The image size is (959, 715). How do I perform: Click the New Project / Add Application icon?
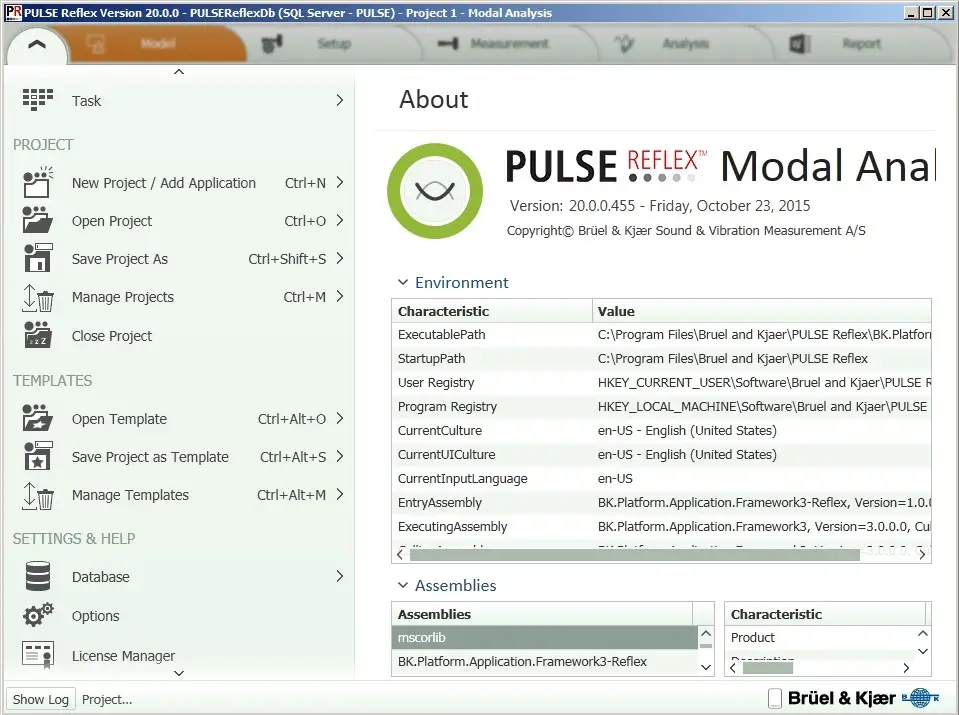pos(37,183)
